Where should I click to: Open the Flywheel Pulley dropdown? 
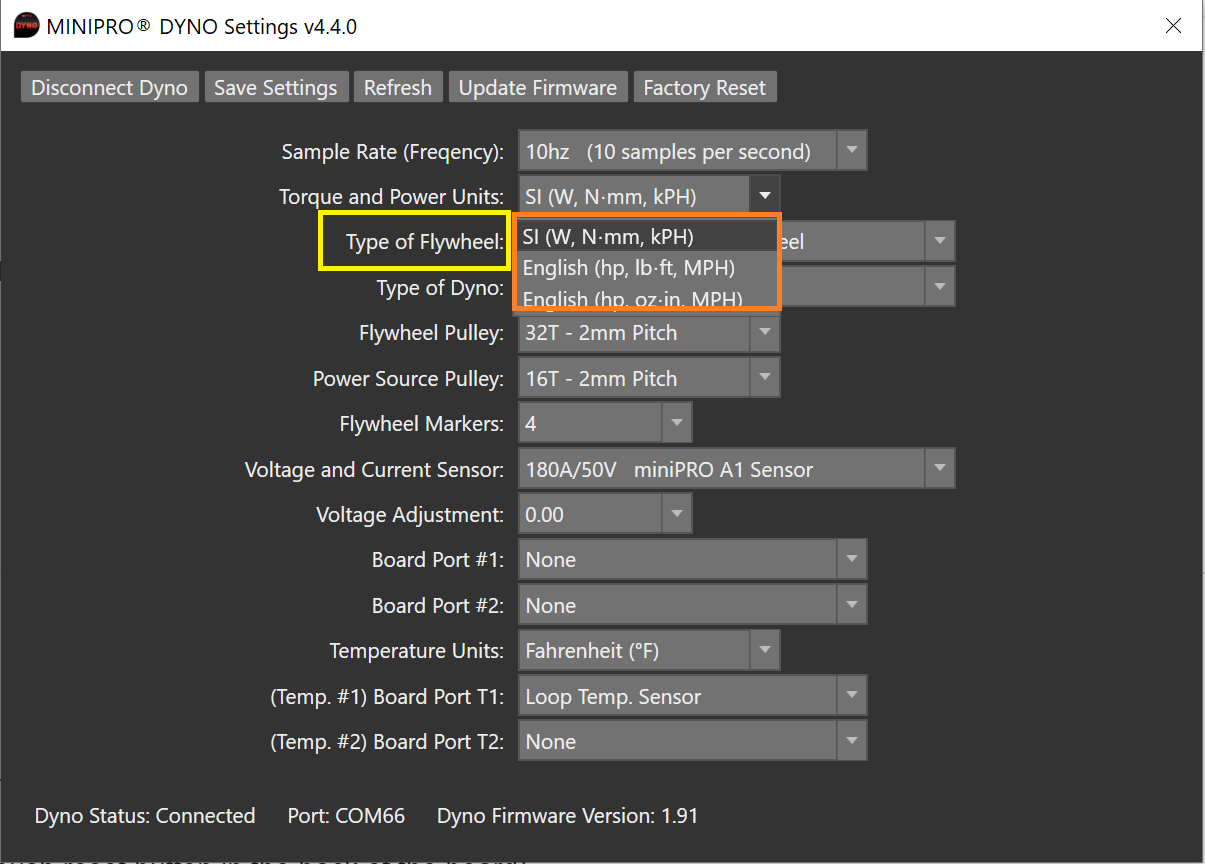(649, 333)
